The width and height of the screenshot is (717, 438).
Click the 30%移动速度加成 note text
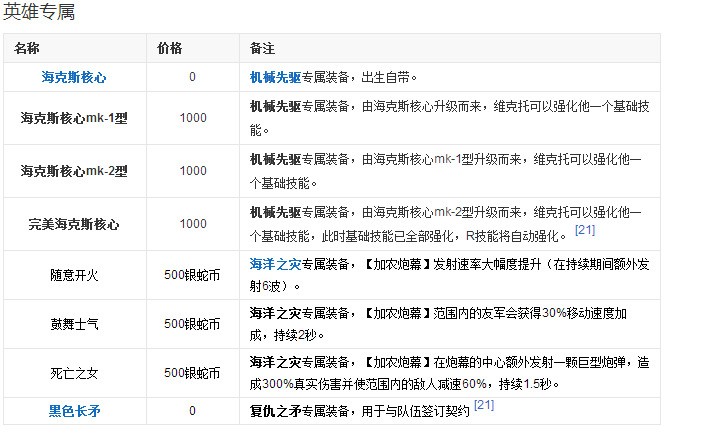pyautogui.click(x=438, y=324)
